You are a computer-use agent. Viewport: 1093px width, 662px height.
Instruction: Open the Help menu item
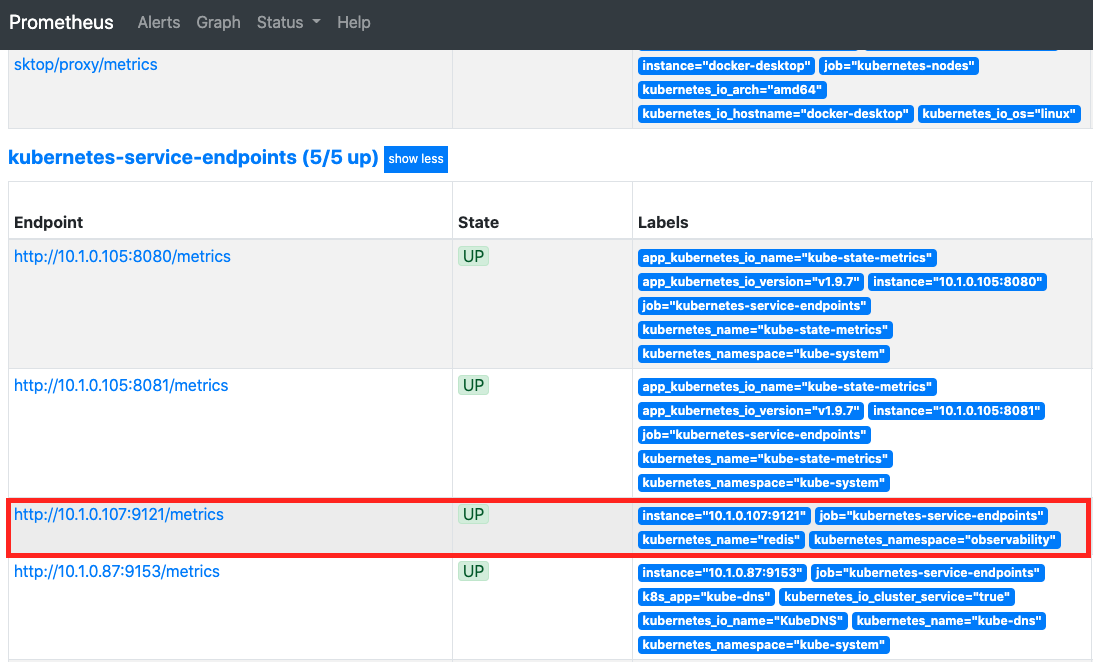[353, 22]
